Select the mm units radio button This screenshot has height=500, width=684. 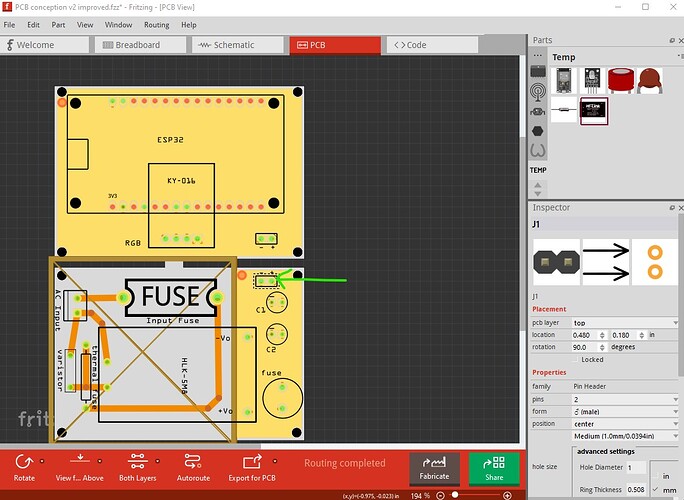click(656, 490)
